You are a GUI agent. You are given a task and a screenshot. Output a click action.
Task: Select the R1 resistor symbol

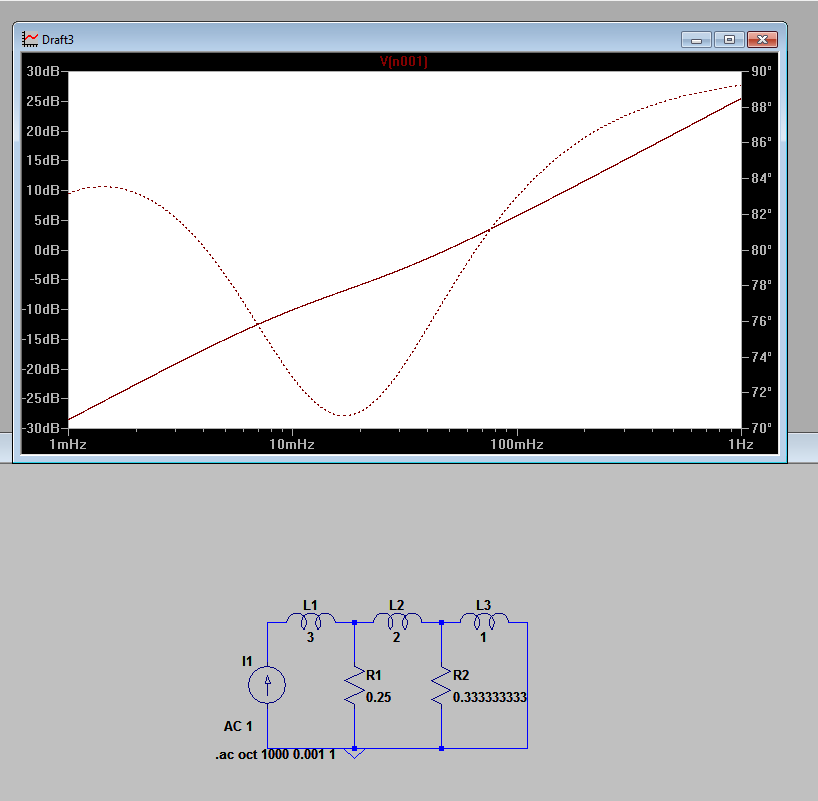354,686
